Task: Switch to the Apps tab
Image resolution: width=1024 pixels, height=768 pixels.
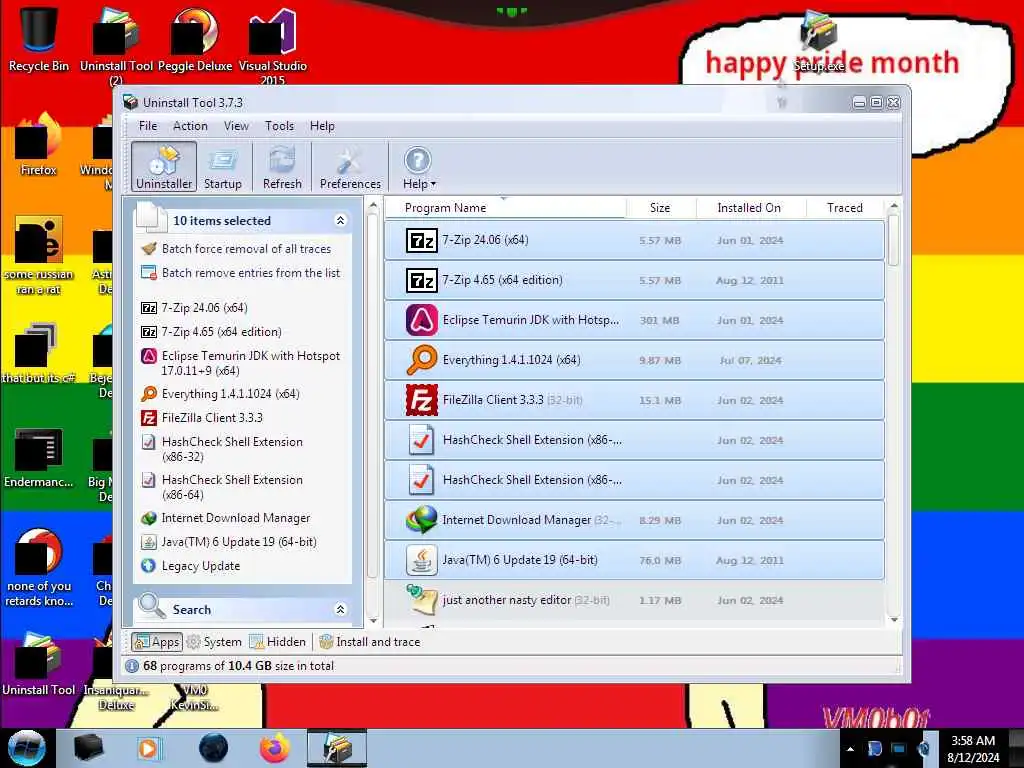Action: [156, 642]
